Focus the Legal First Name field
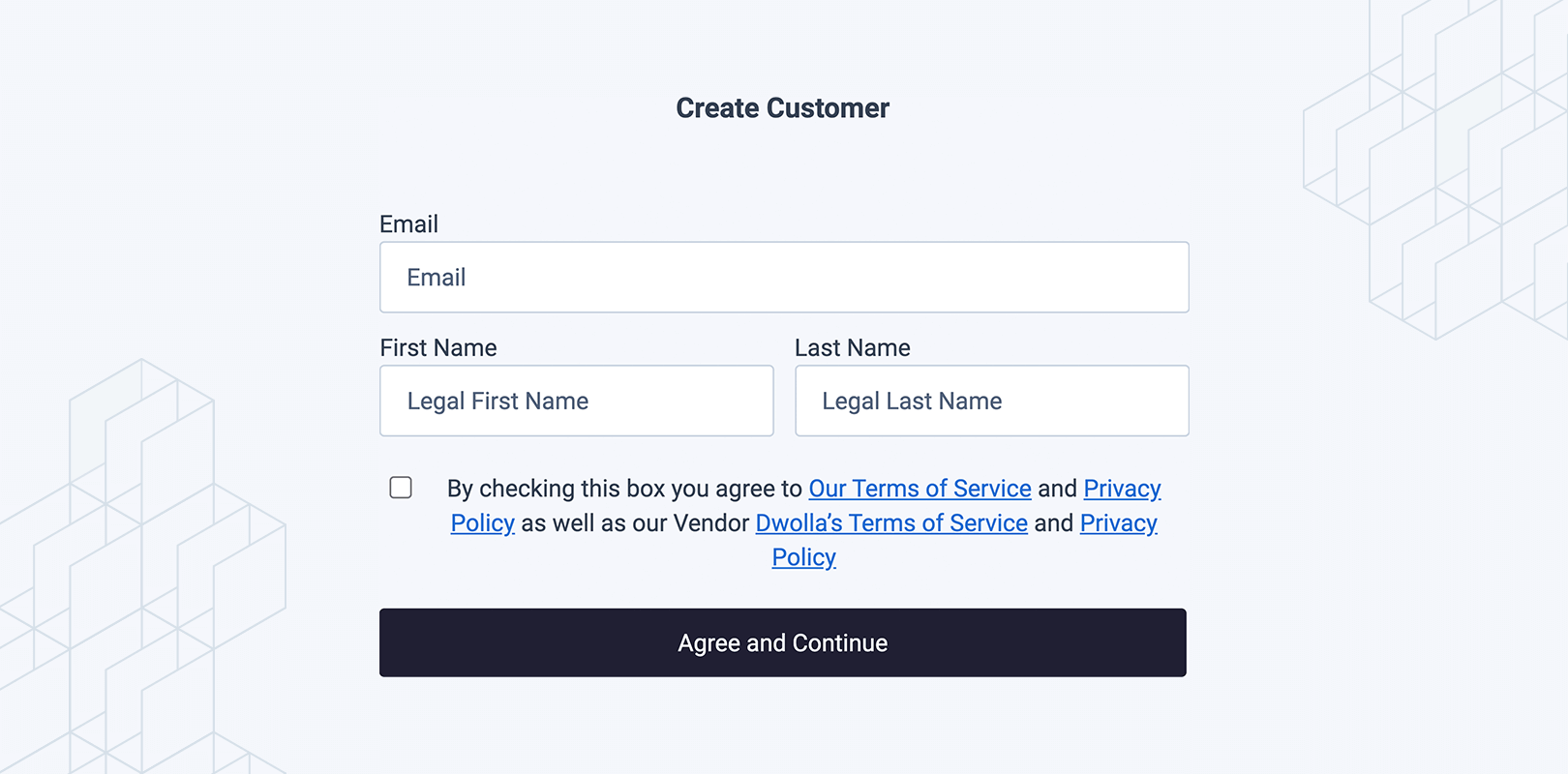 coord(577,401)
